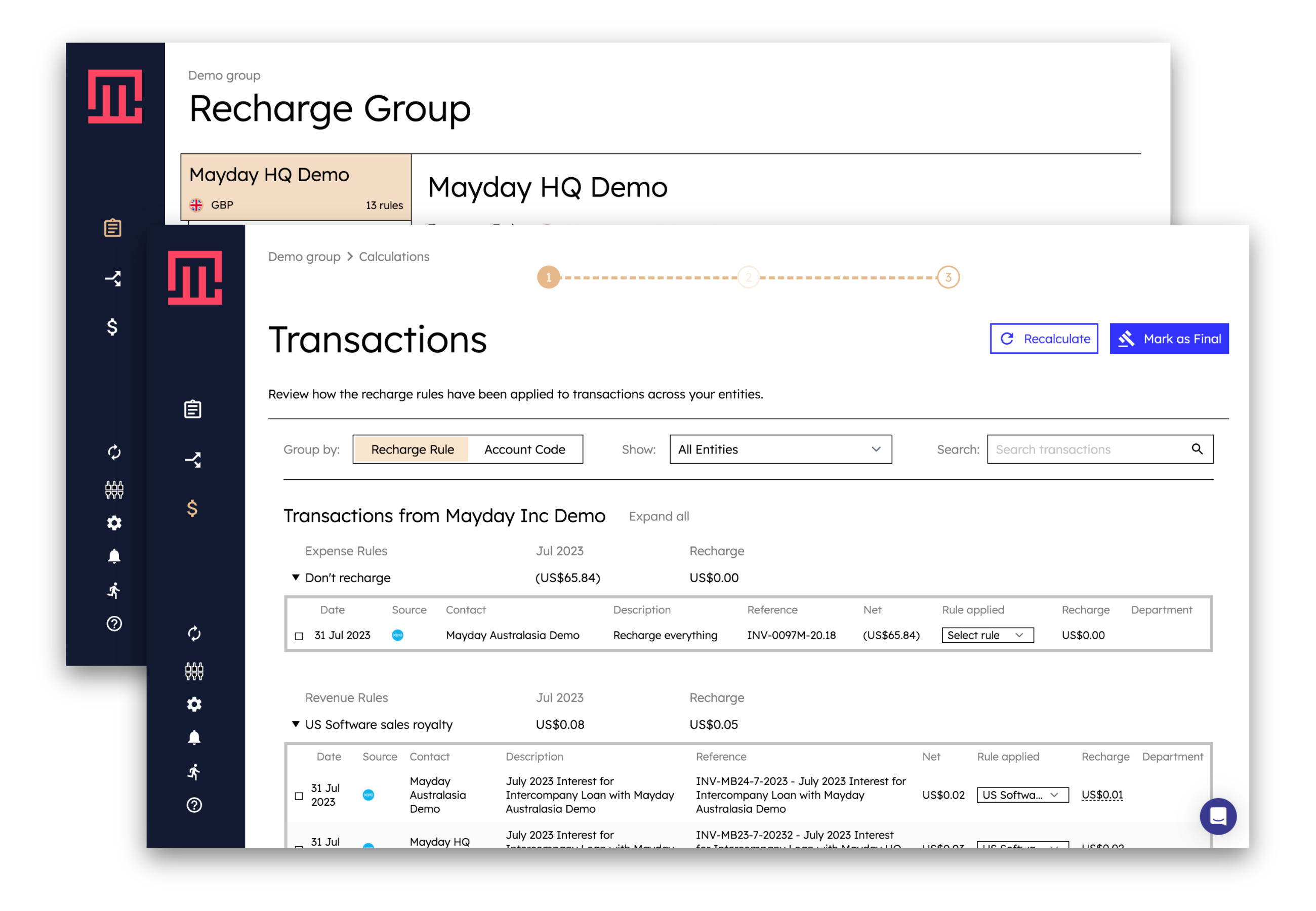Open the shuffle arrows icon in front sidebar
Viewport: 1316px width, 911px height.
(x=193, y=460)
